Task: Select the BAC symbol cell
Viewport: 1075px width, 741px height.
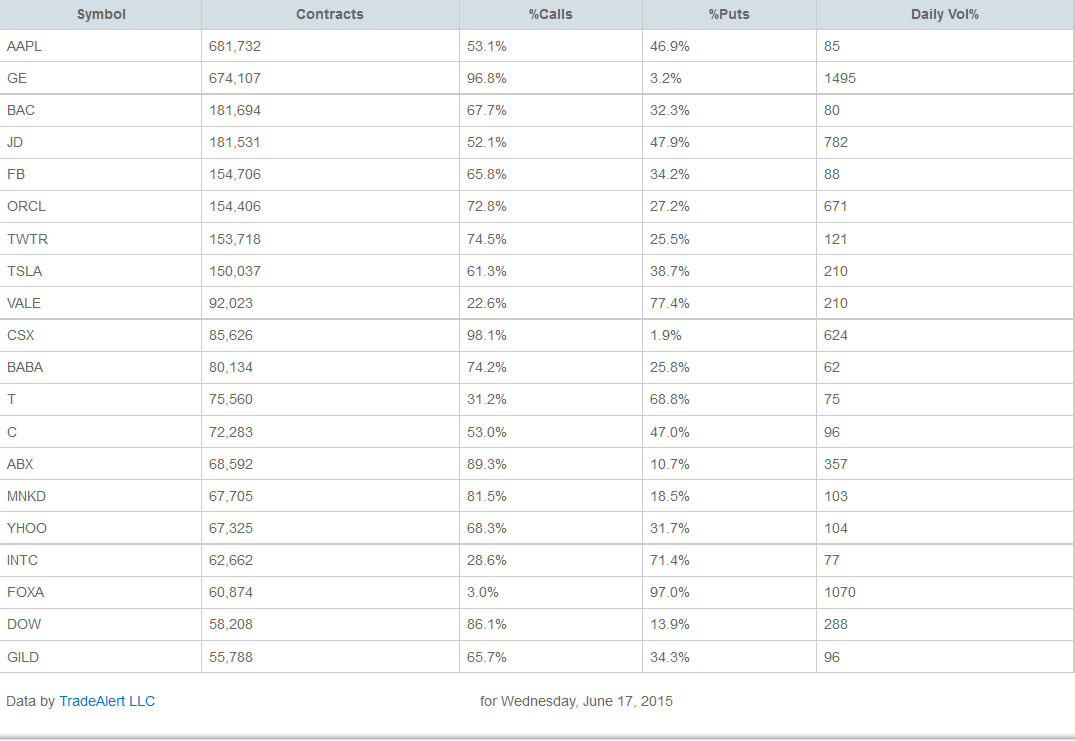Action: pos(21,110)
